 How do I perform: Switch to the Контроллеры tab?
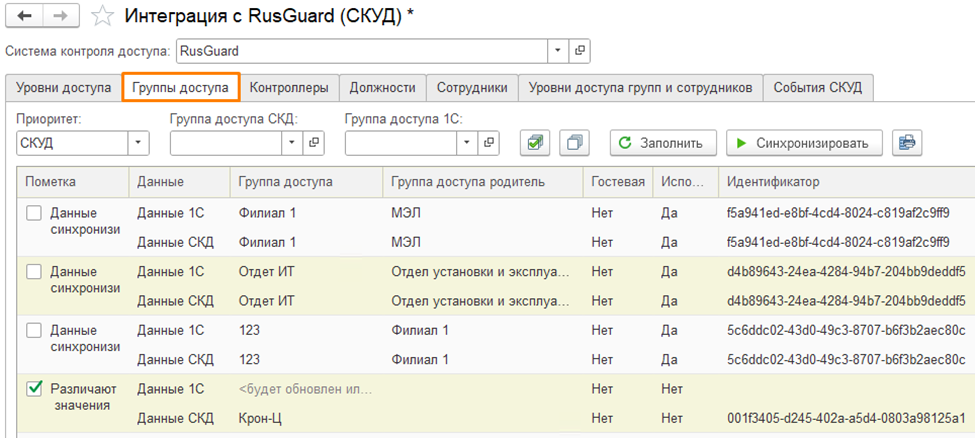[289, 88]
